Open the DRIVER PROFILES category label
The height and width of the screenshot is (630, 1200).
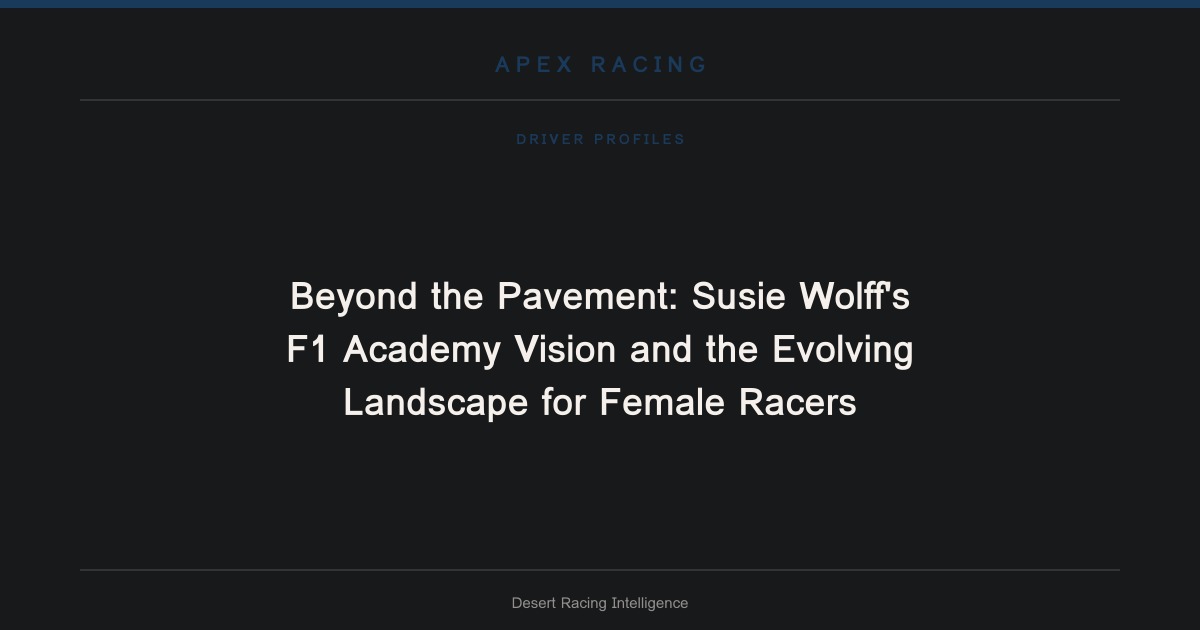pos(600,139)
